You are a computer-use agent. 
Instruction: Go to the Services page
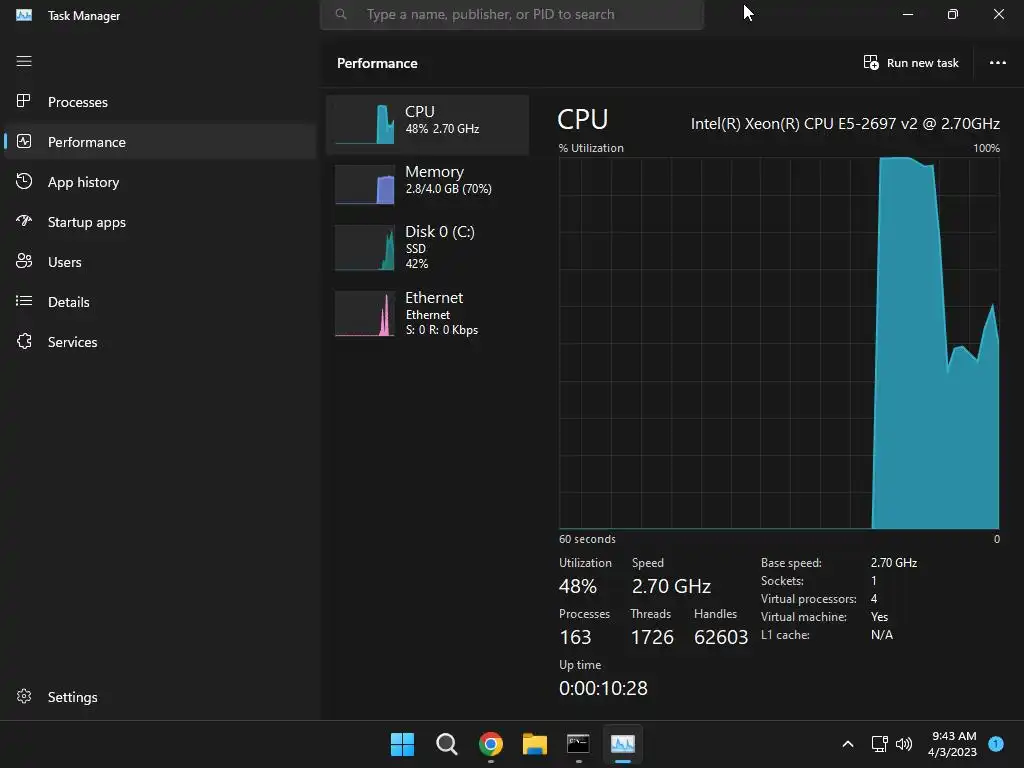tap(160, 342)
